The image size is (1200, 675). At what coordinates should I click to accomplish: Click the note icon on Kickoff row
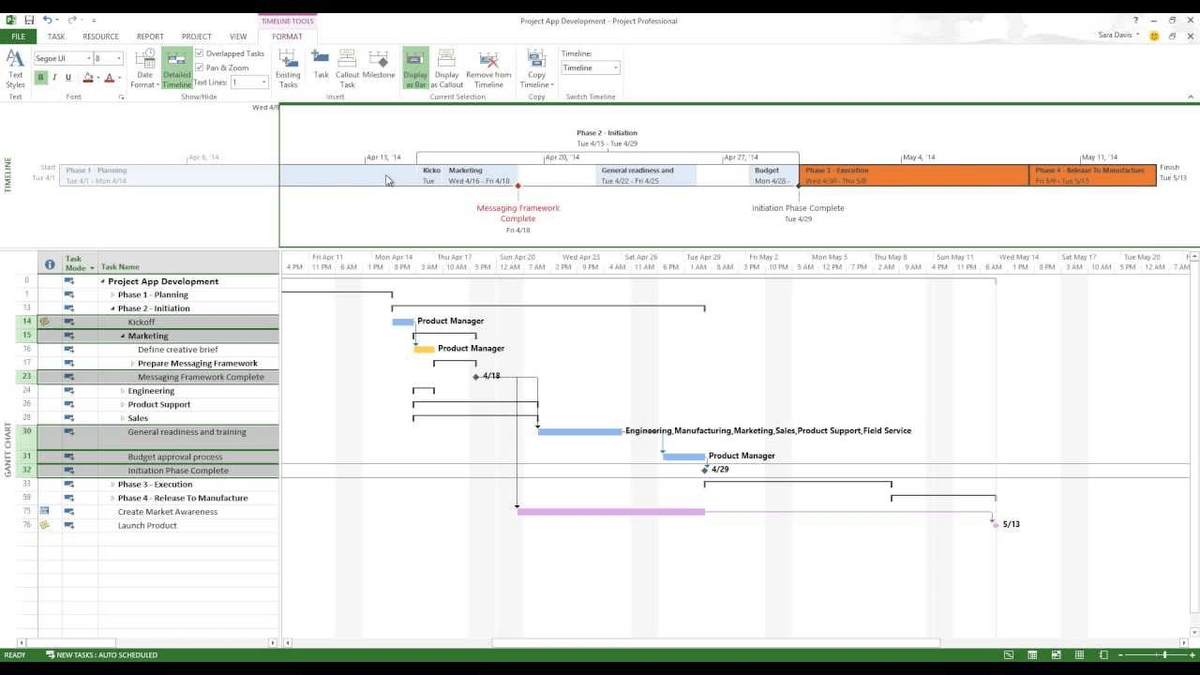(45, 322)
